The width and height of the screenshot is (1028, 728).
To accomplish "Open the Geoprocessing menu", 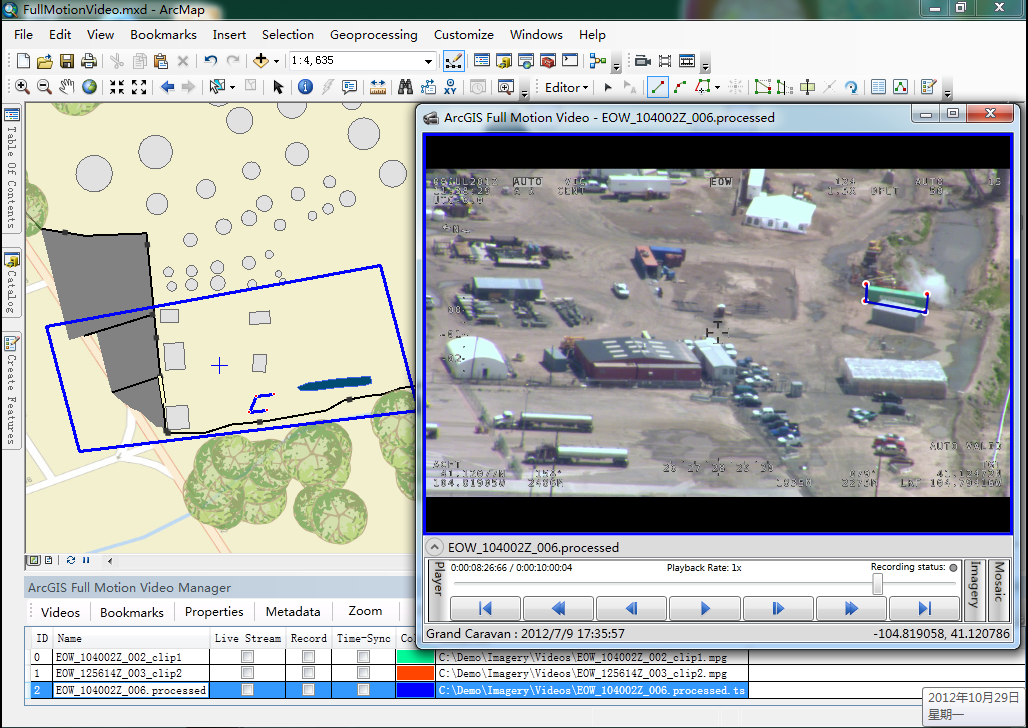I will (x=373, y=34).
